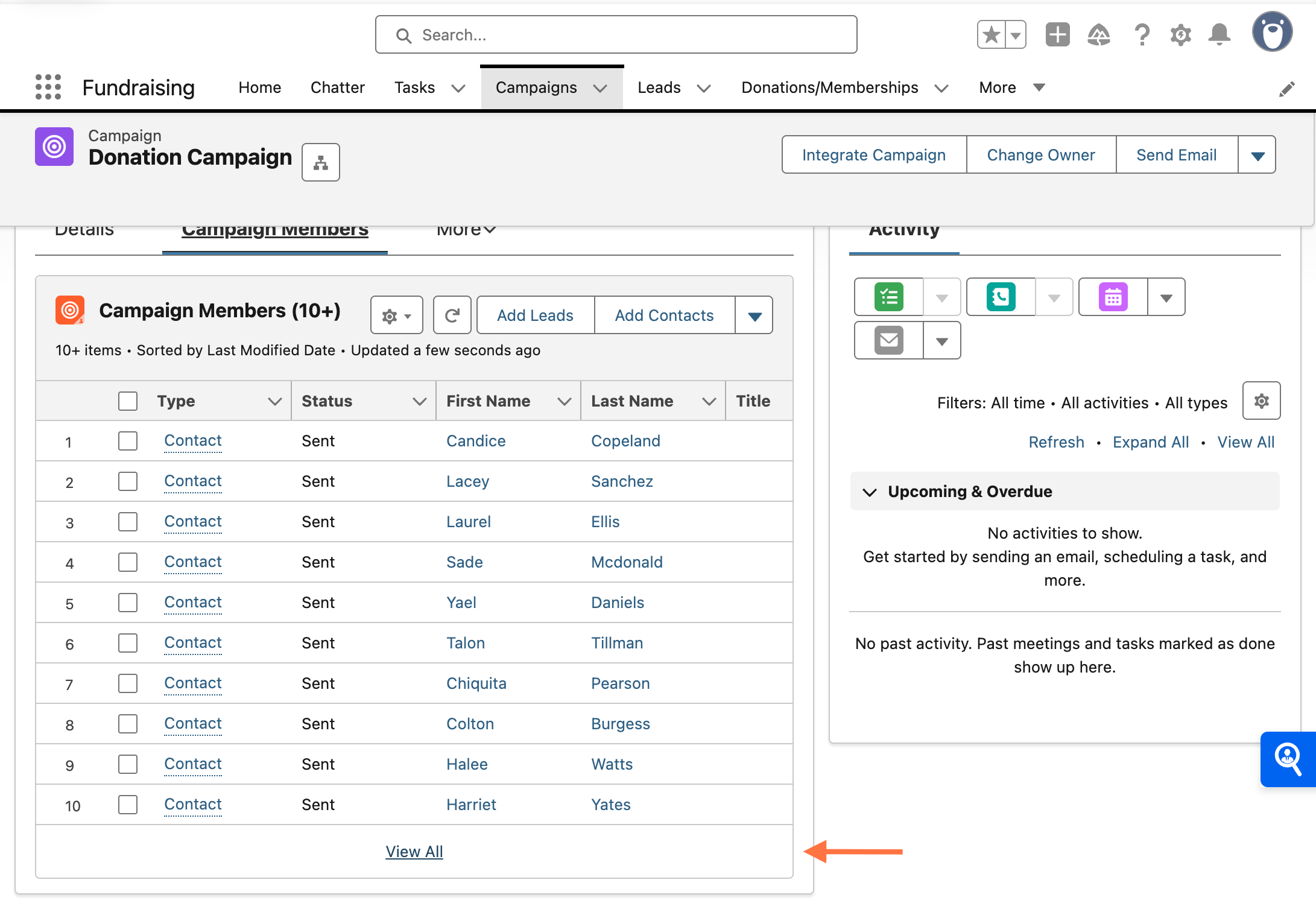Open the blue floating search assistant icon
Viewport: 1316px width, 909px height.
point(1288,759)
